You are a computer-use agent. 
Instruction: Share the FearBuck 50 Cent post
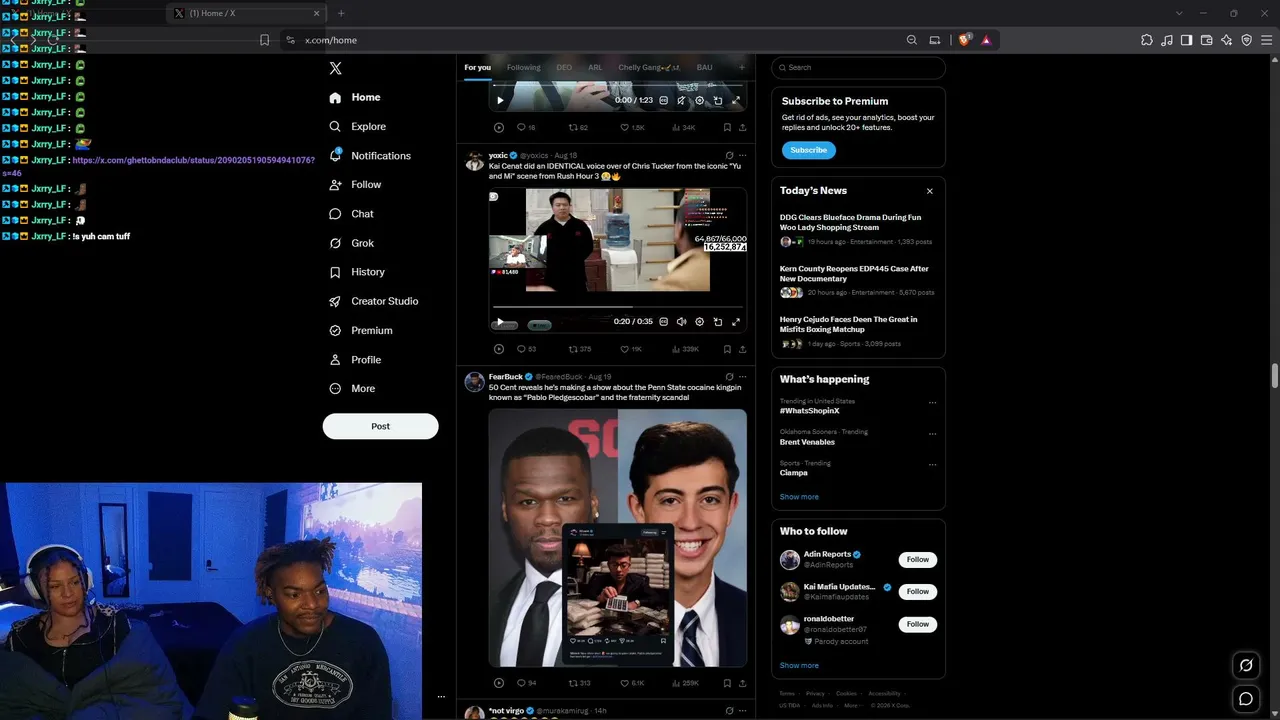coord(742,683)
